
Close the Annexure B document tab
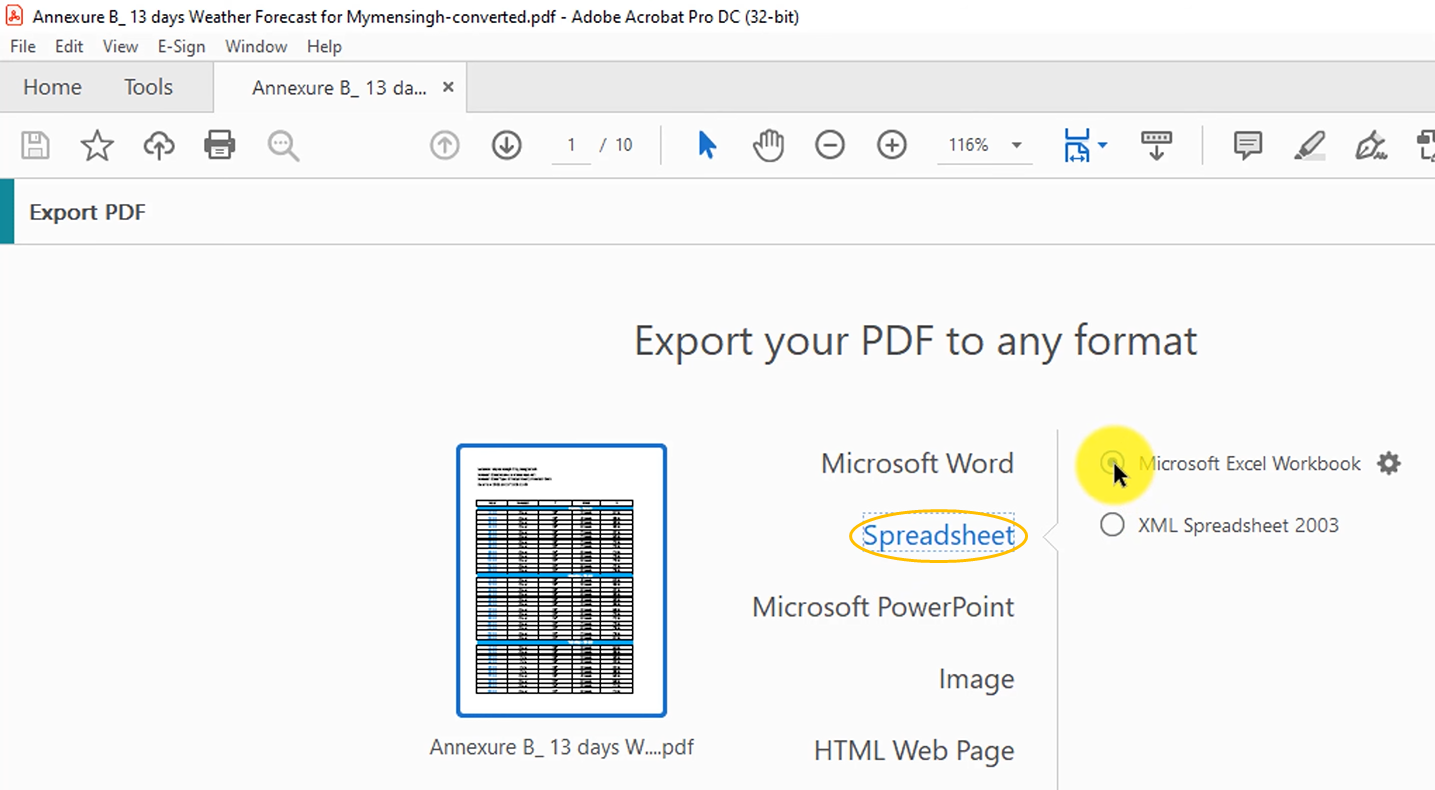448,87
